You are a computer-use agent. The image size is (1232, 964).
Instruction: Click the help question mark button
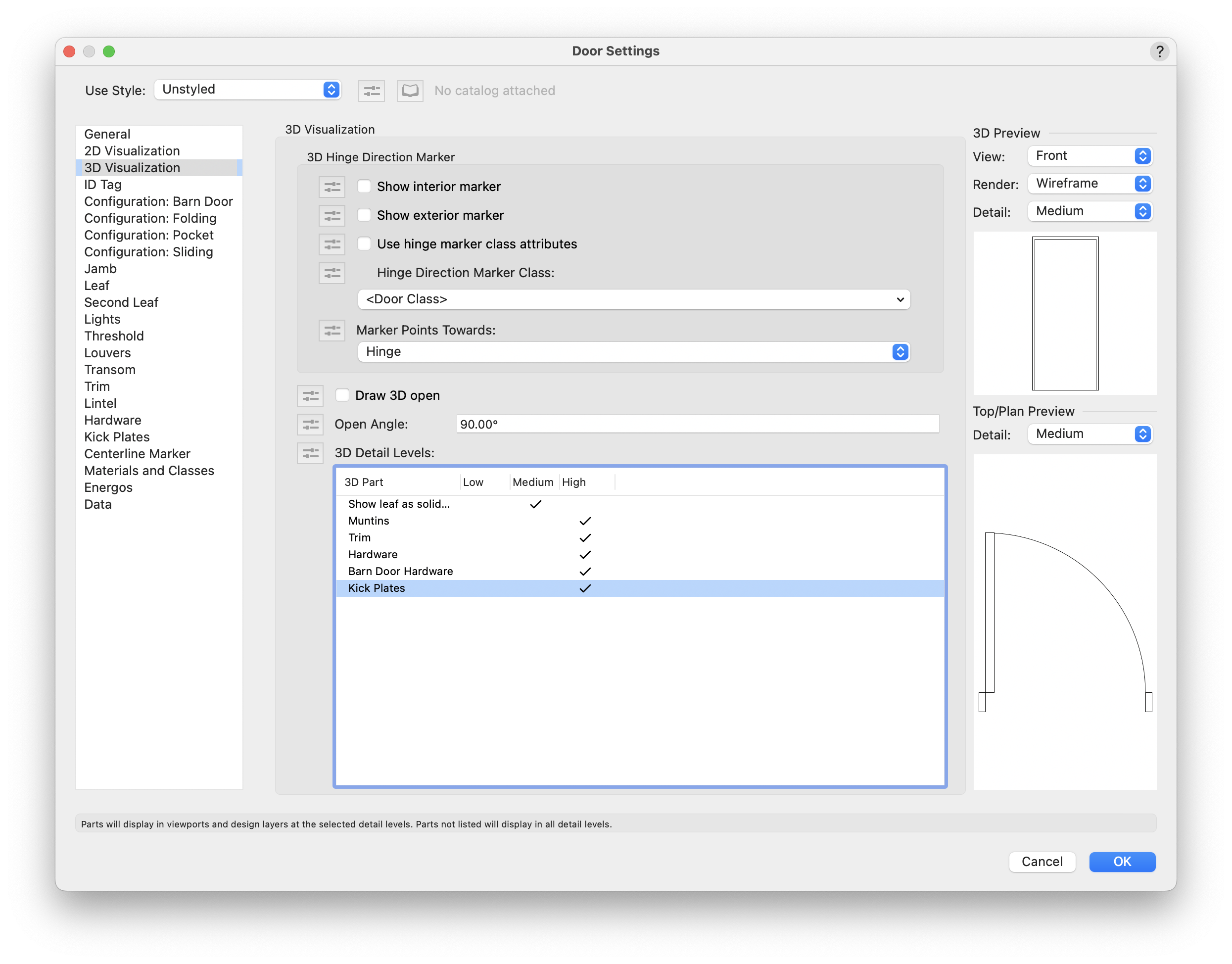pyautogui.click(x=1159, y=51)
